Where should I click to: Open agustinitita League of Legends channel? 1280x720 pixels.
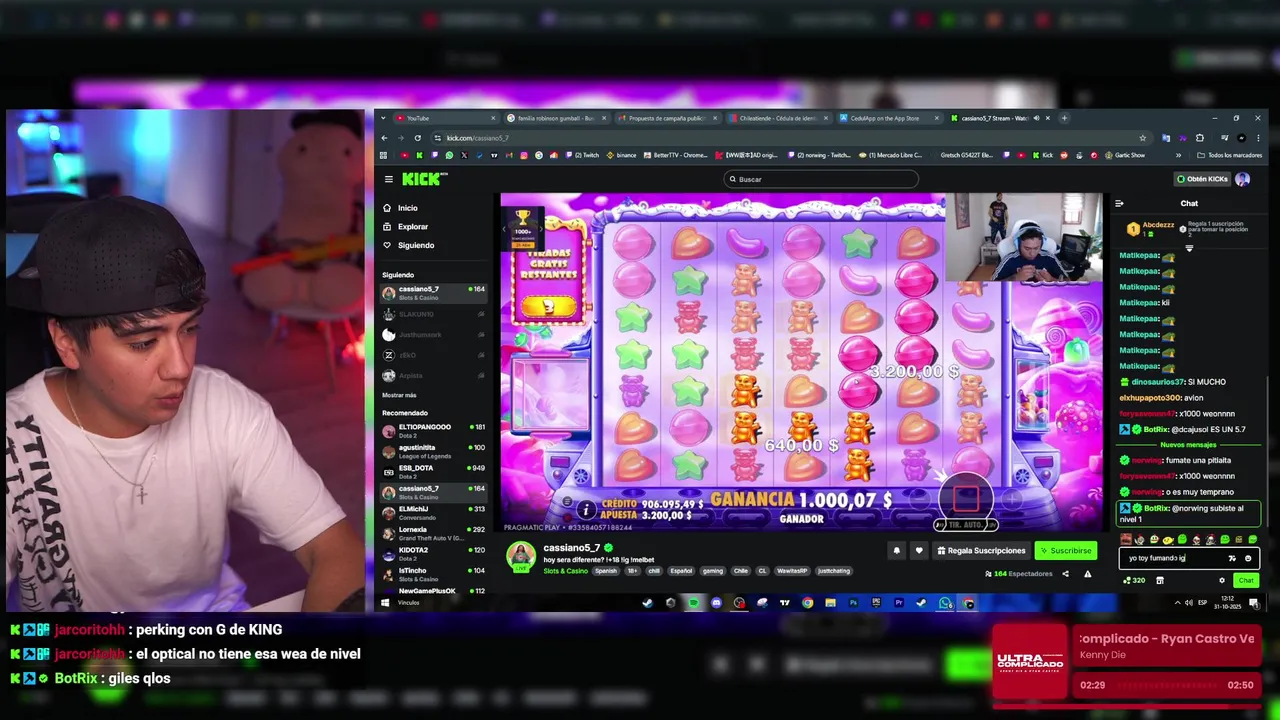[x=433, y=451]
